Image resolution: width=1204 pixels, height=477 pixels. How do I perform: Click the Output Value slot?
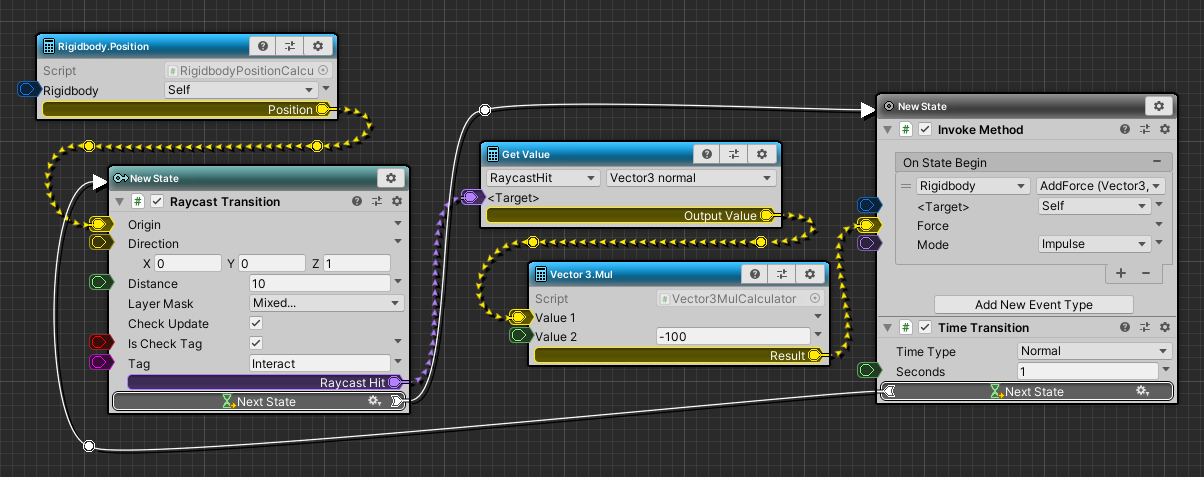[x=766, y=215]
